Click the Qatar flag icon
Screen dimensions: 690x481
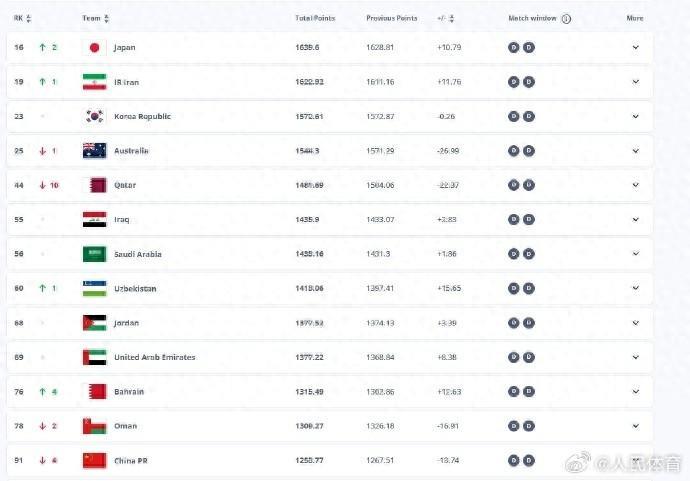94,185
